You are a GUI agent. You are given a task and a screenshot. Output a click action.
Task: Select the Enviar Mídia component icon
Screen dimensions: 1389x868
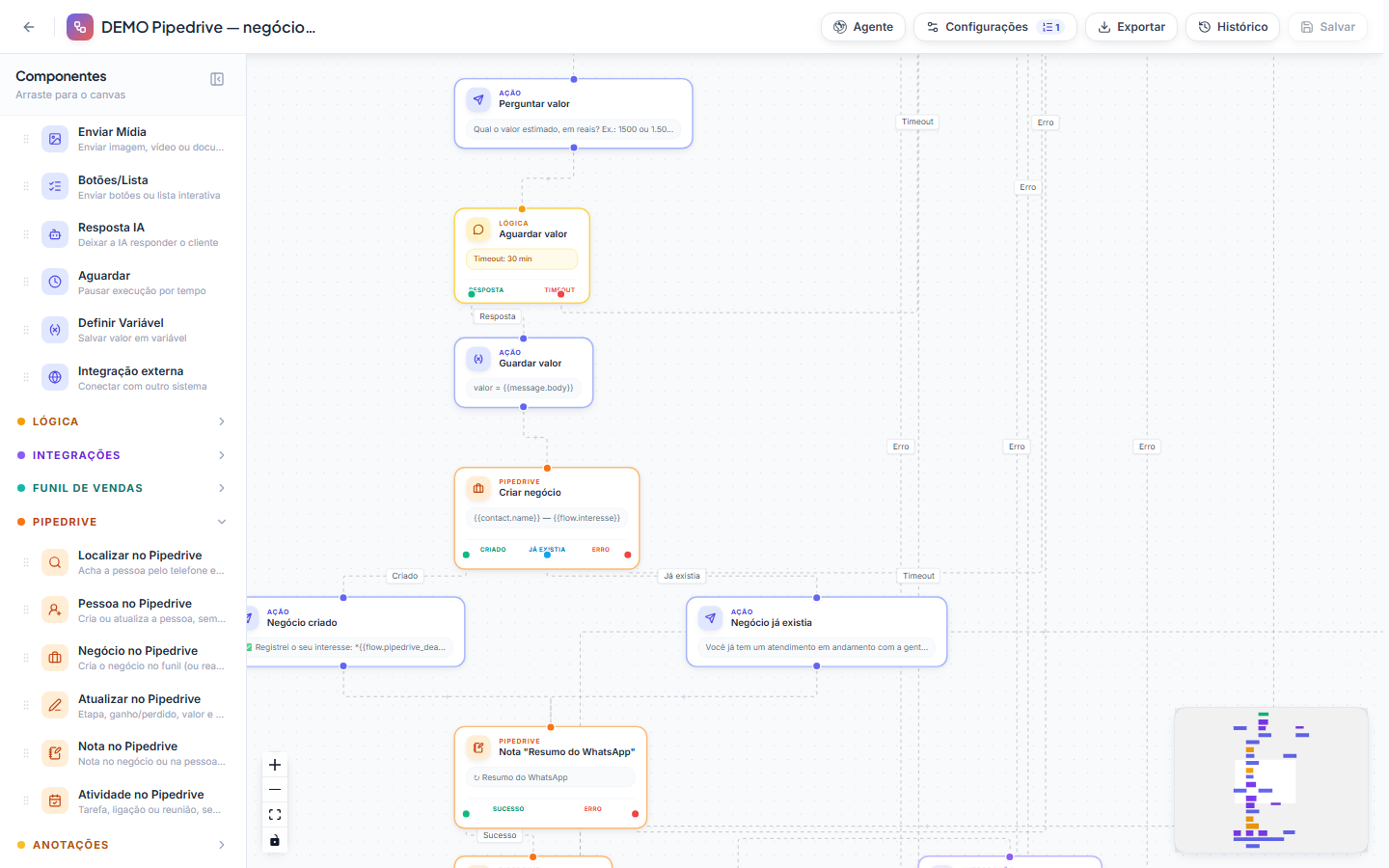tap(55, 139)
